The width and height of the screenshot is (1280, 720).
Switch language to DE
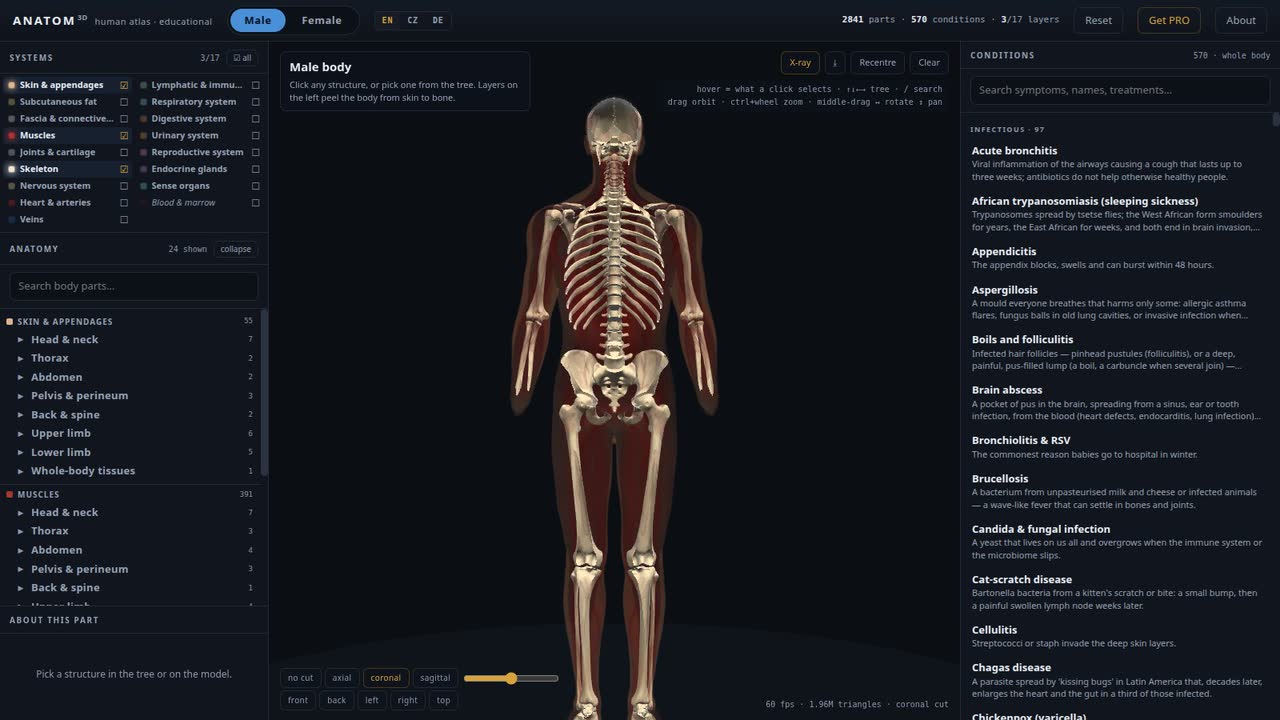point(438,20)
